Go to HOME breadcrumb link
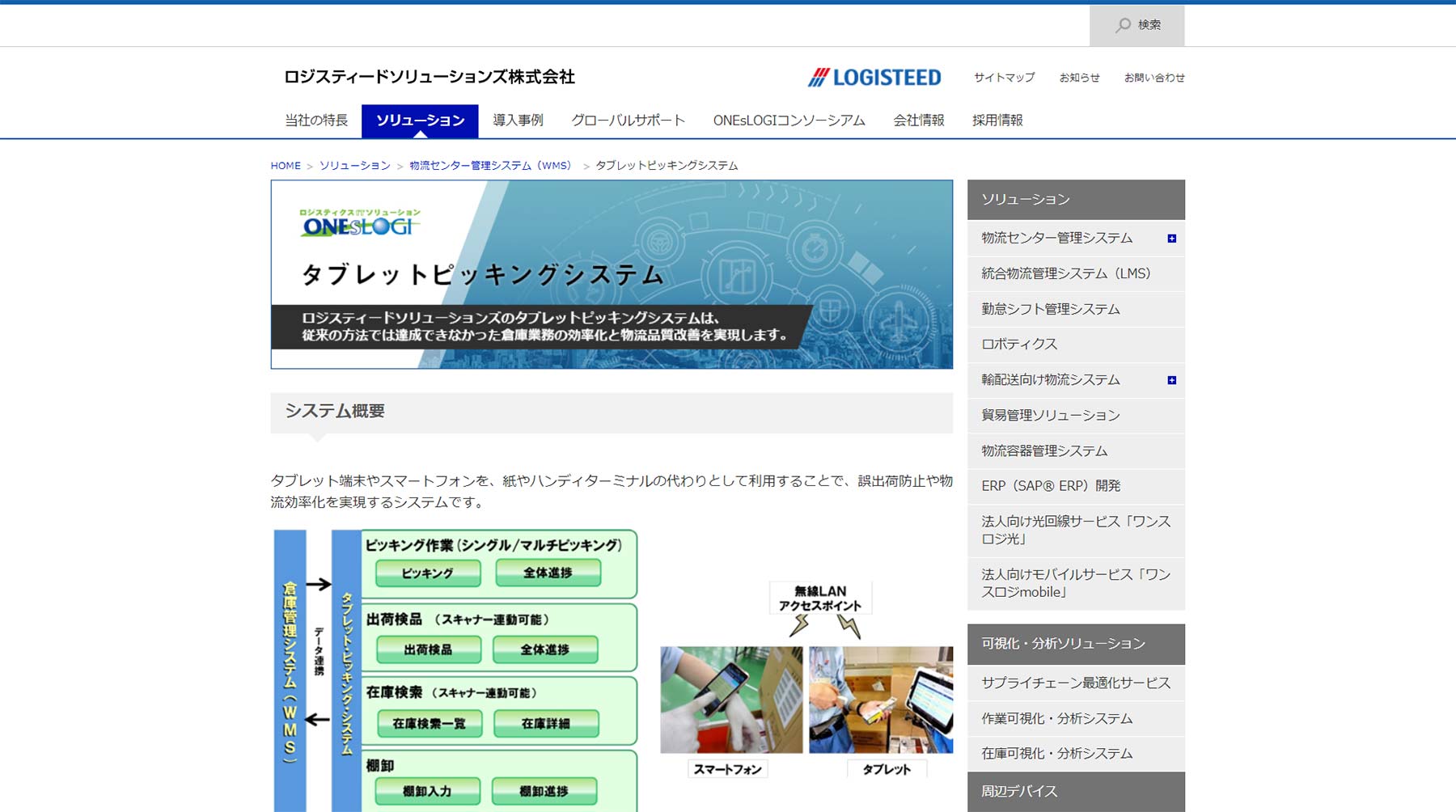 pos(286,166)
